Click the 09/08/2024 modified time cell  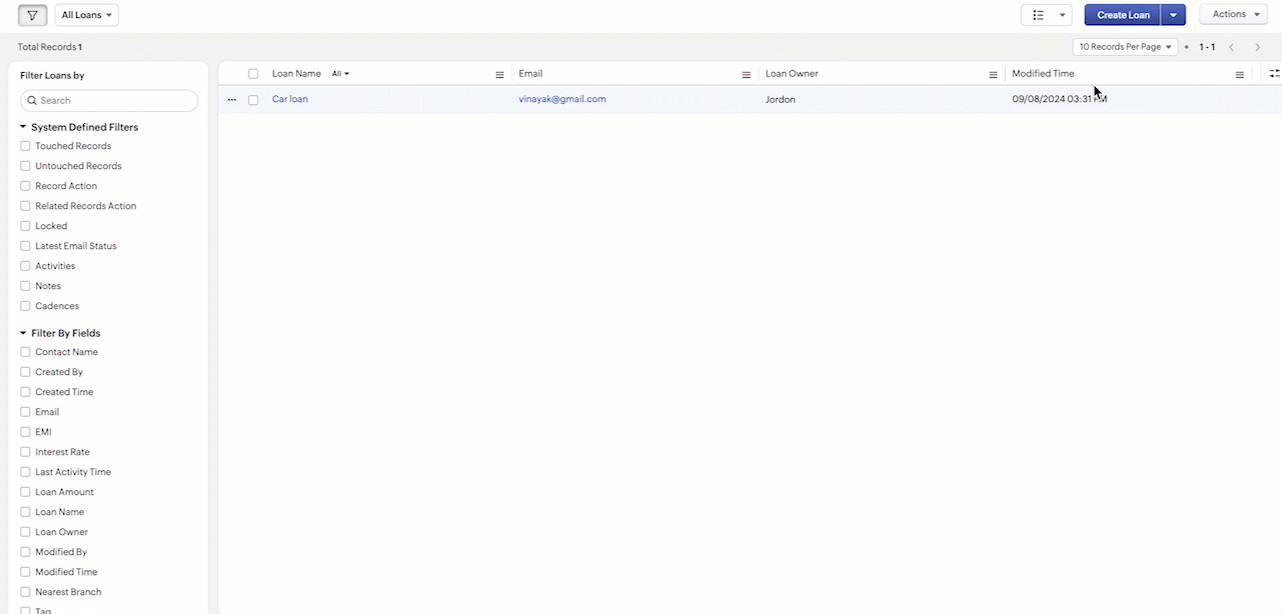[x=1059, y=99]
